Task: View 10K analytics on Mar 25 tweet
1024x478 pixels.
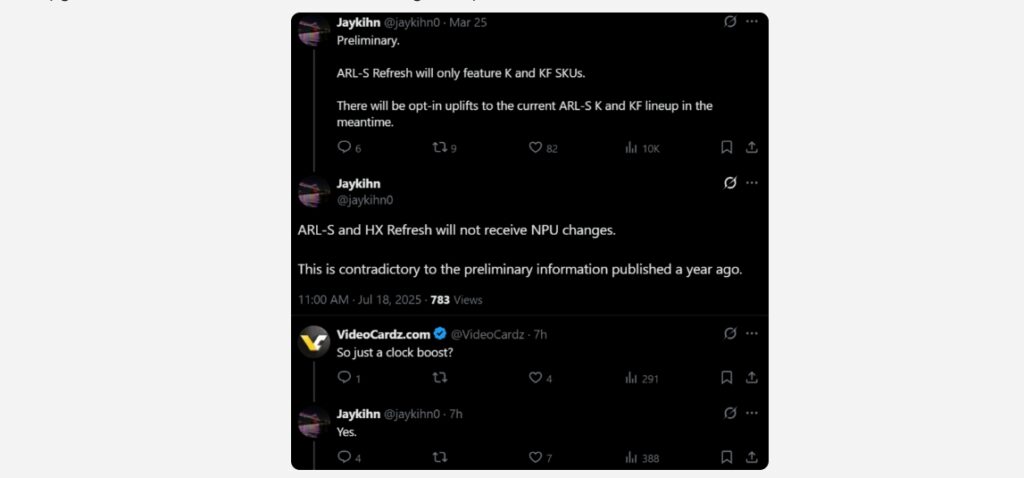Action: tap(642, 148)
